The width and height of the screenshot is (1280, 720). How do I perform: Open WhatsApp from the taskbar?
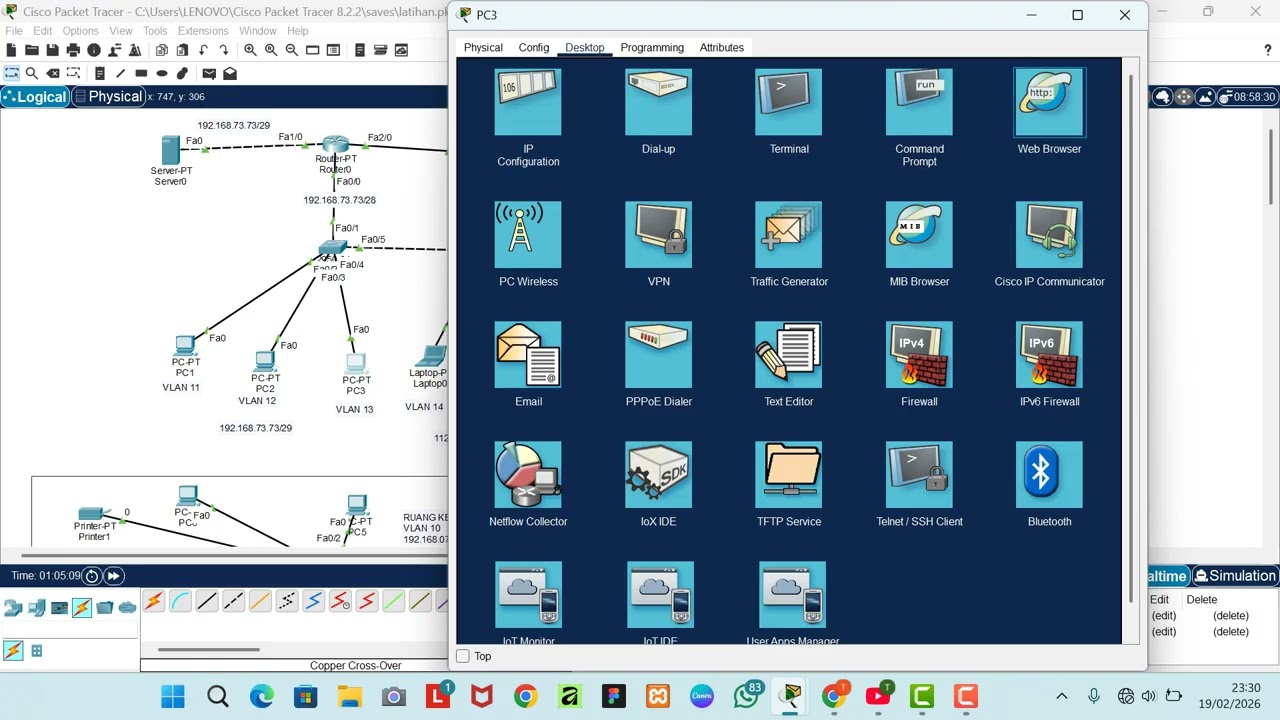pyautogui.click(x=747, y=696)
